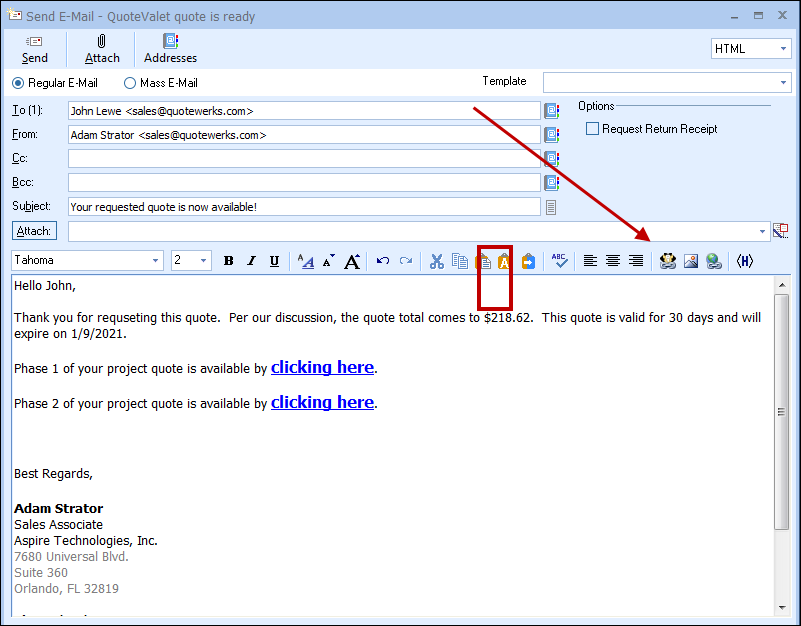Click in the Subject text field

(304, 207)
